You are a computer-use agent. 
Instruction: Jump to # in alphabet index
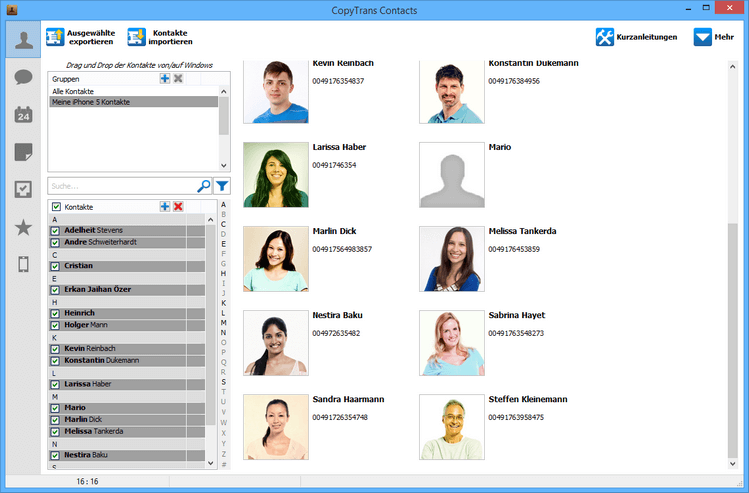[224, 464]
